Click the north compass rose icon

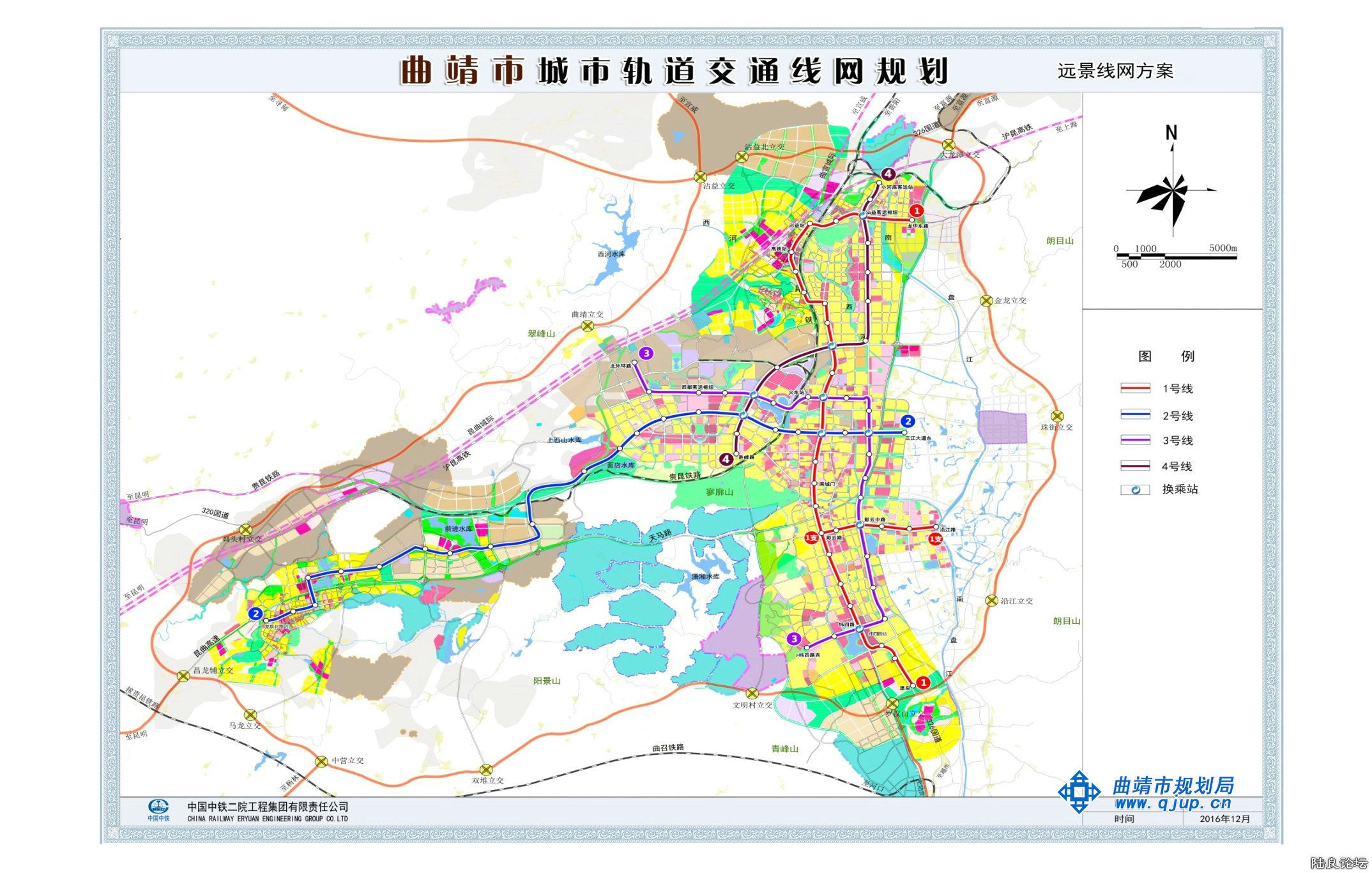1171,192
